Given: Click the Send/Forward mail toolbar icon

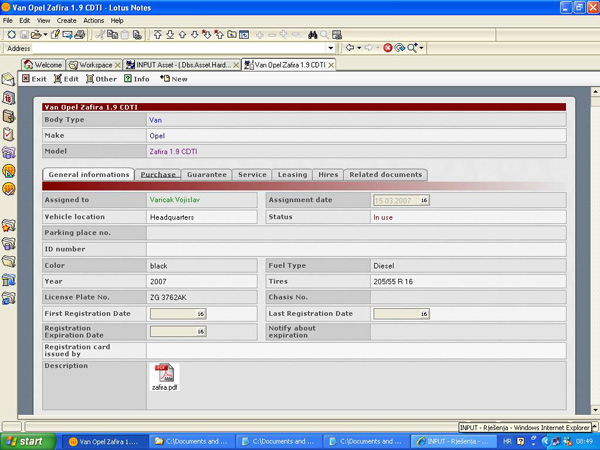Looking at the screenshot, I should click(x=67, y=35).
